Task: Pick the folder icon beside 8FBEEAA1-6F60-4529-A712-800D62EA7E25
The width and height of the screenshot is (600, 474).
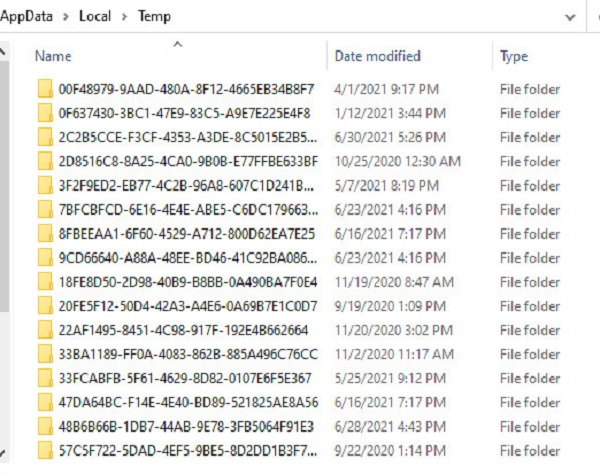Action: [x=45, y=234]
